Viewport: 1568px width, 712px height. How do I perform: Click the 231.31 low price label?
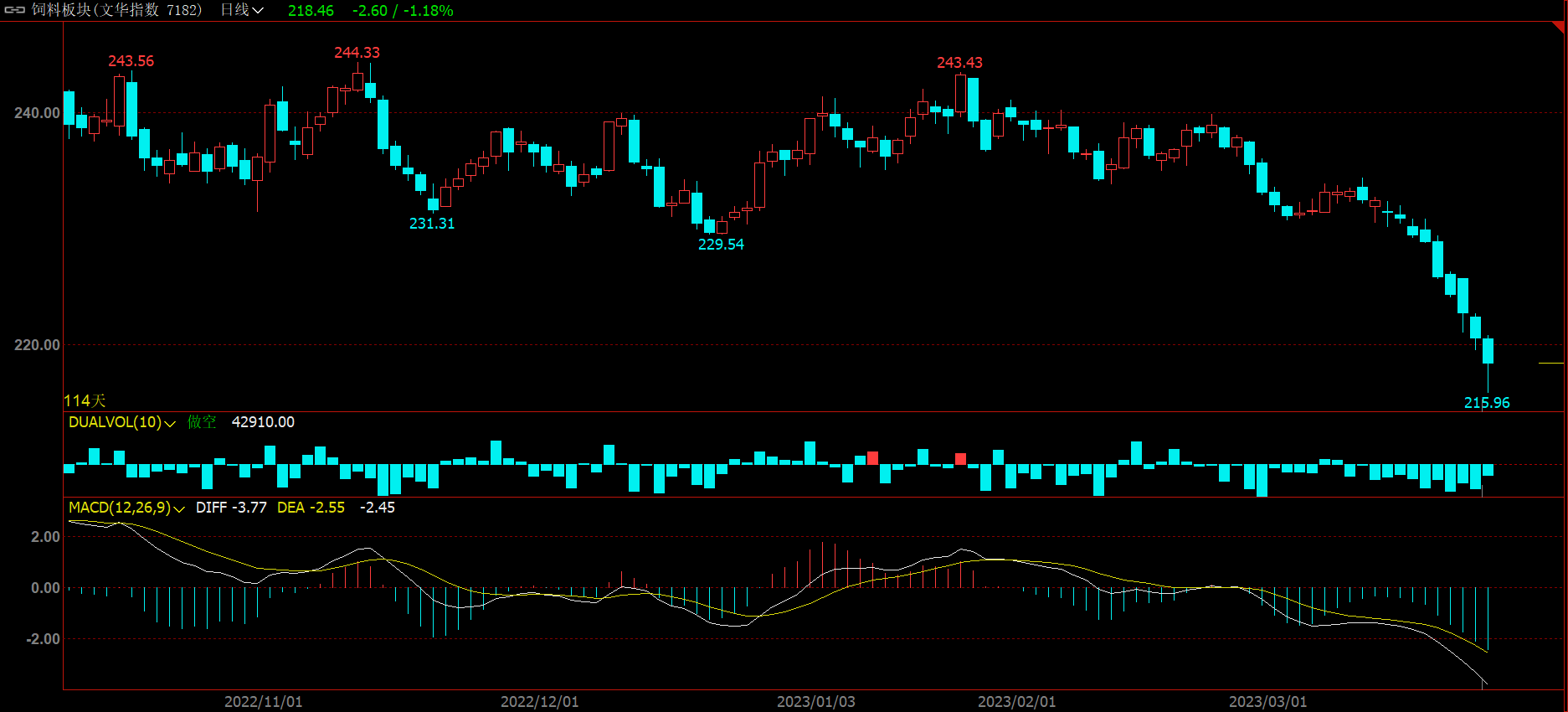point(432,224)
